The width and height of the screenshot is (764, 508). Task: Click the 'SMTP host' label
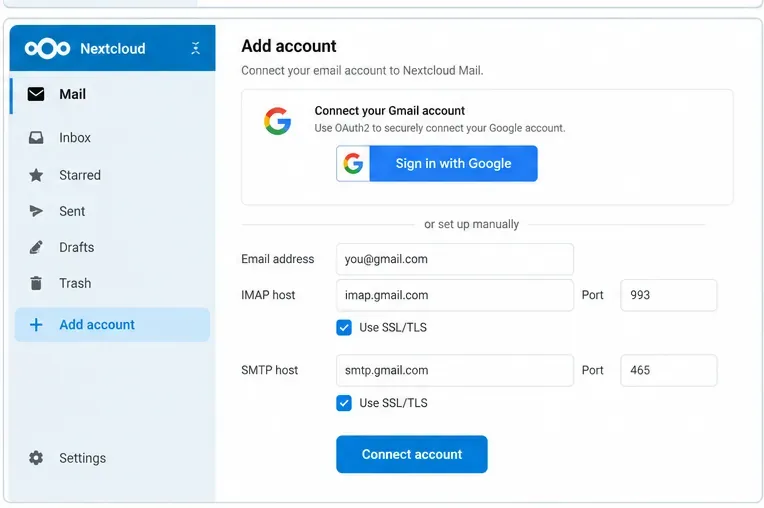click(269, 370)
